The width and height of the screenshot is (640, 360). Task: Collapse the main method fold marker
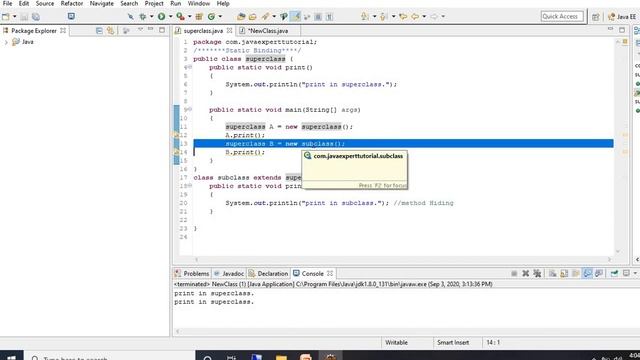pyautogui.click(x=190, y=109)
